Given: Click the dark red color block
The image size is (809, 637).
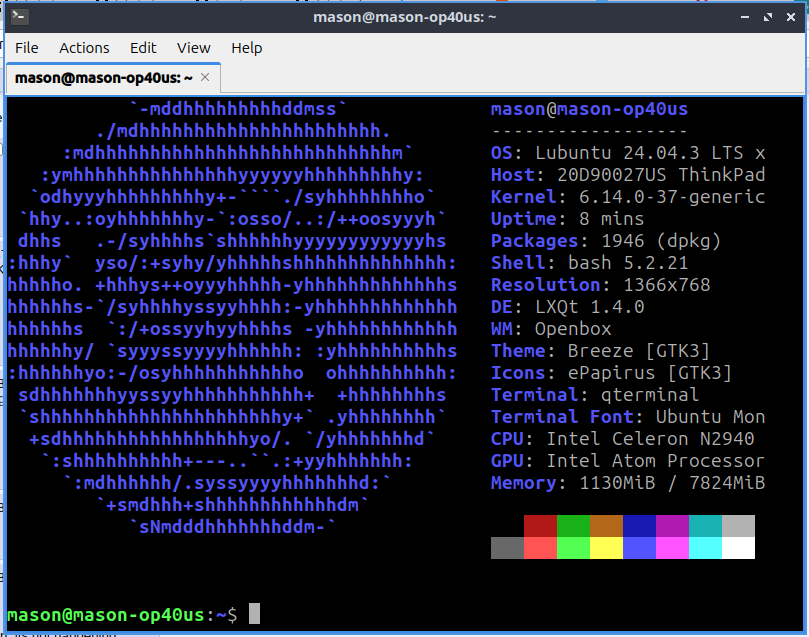Looking at the screenshot, I should click(x=540, y=526).
